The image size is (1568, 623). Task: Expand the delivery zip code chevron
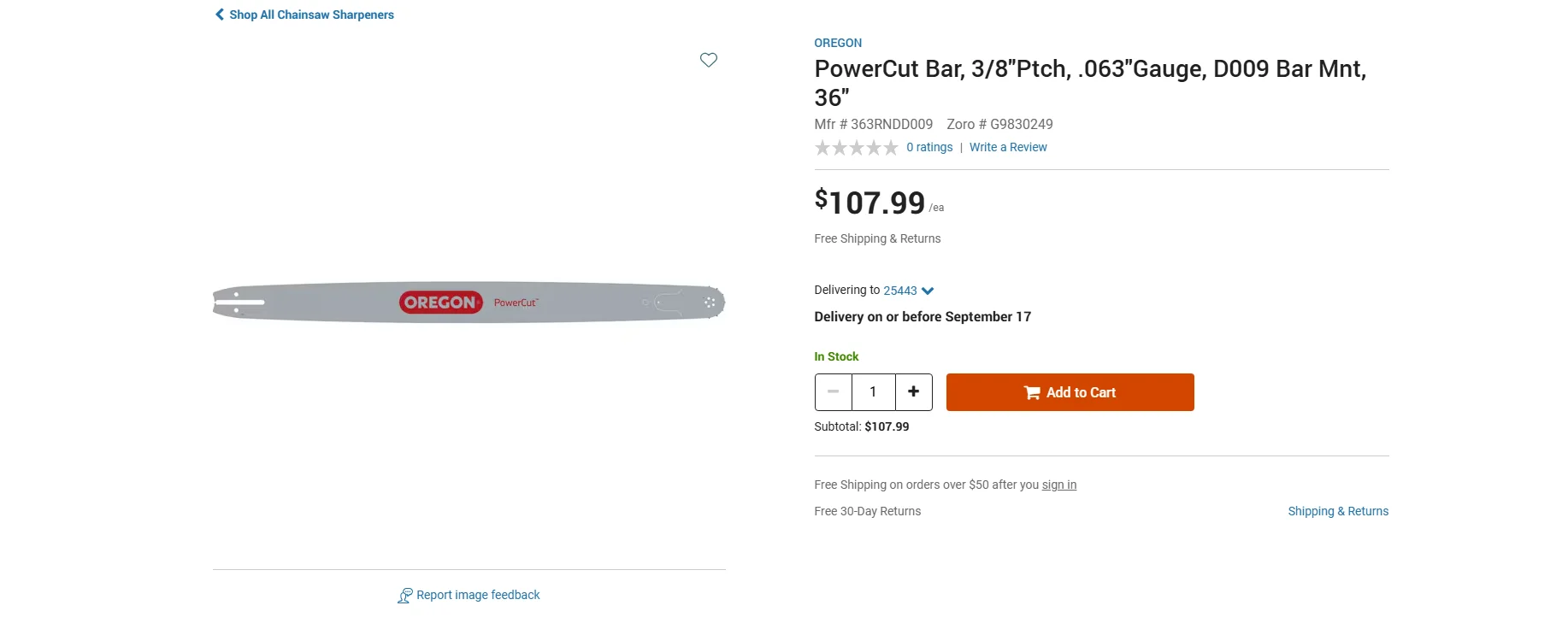tap(928, 291)
